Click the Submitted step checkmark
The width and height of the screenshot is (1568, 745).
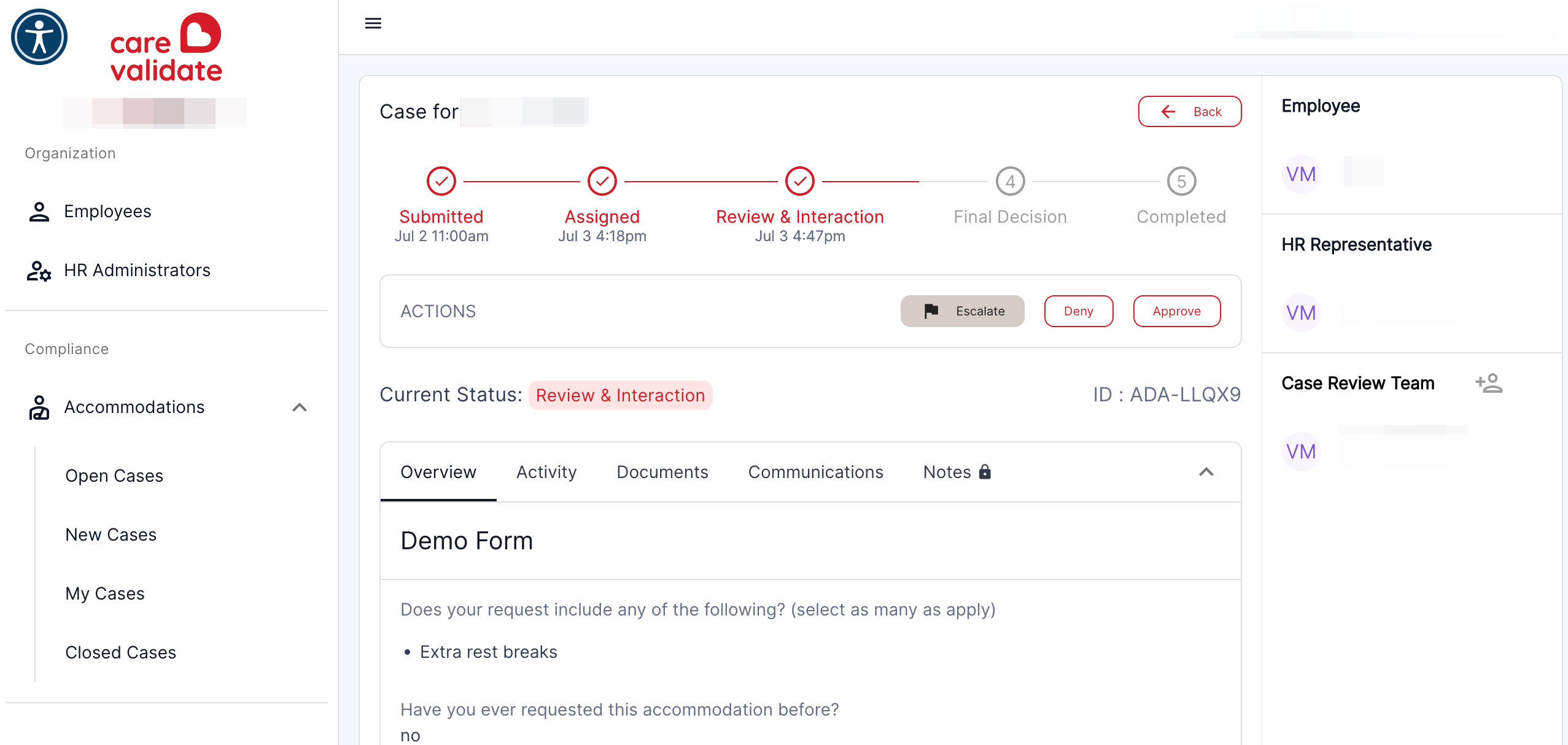coord(441,181)
